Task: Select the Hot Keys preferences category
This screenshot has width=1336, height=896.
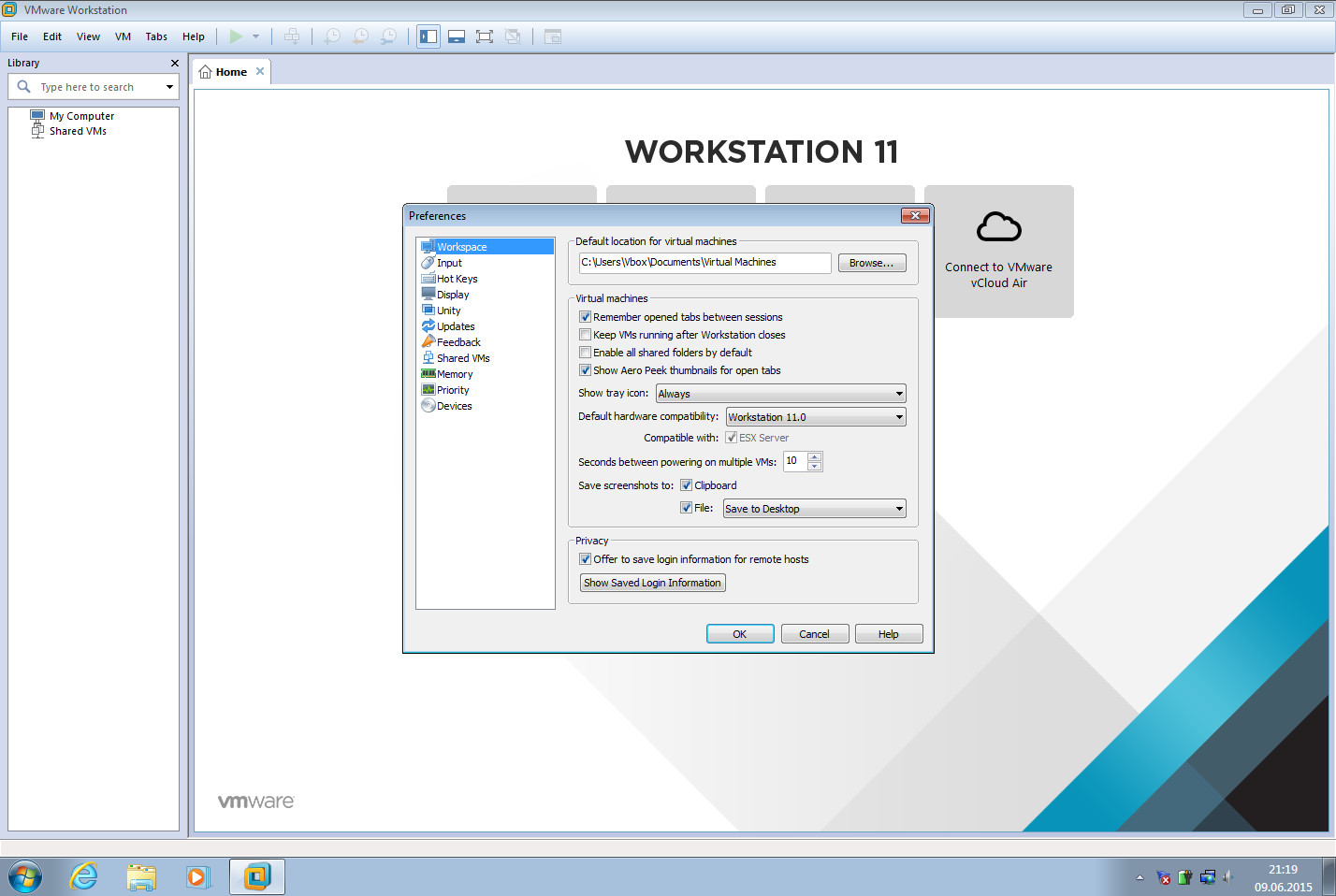Action: coord(457,279)
